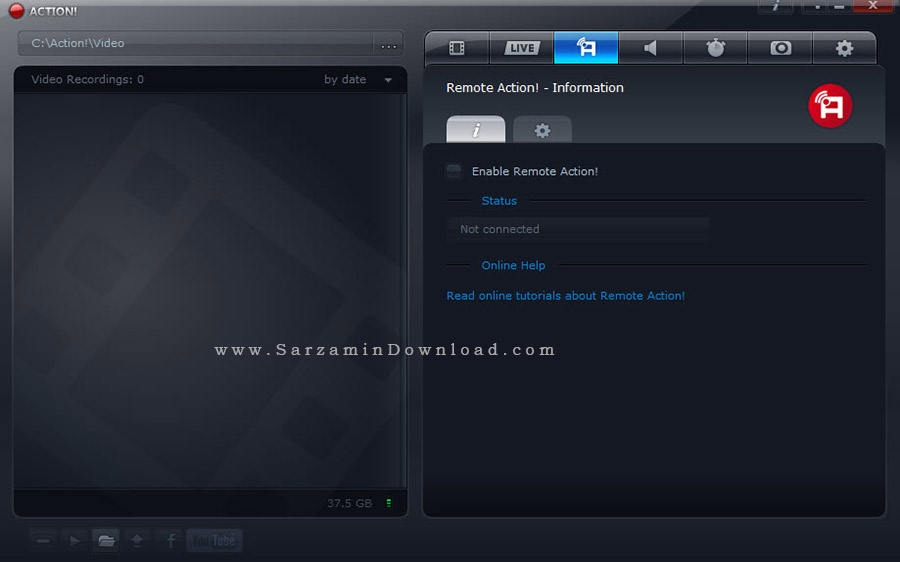Open the Benchmark stopwatch tab
This screenshot has width=900, height=562.
(715, 48)
